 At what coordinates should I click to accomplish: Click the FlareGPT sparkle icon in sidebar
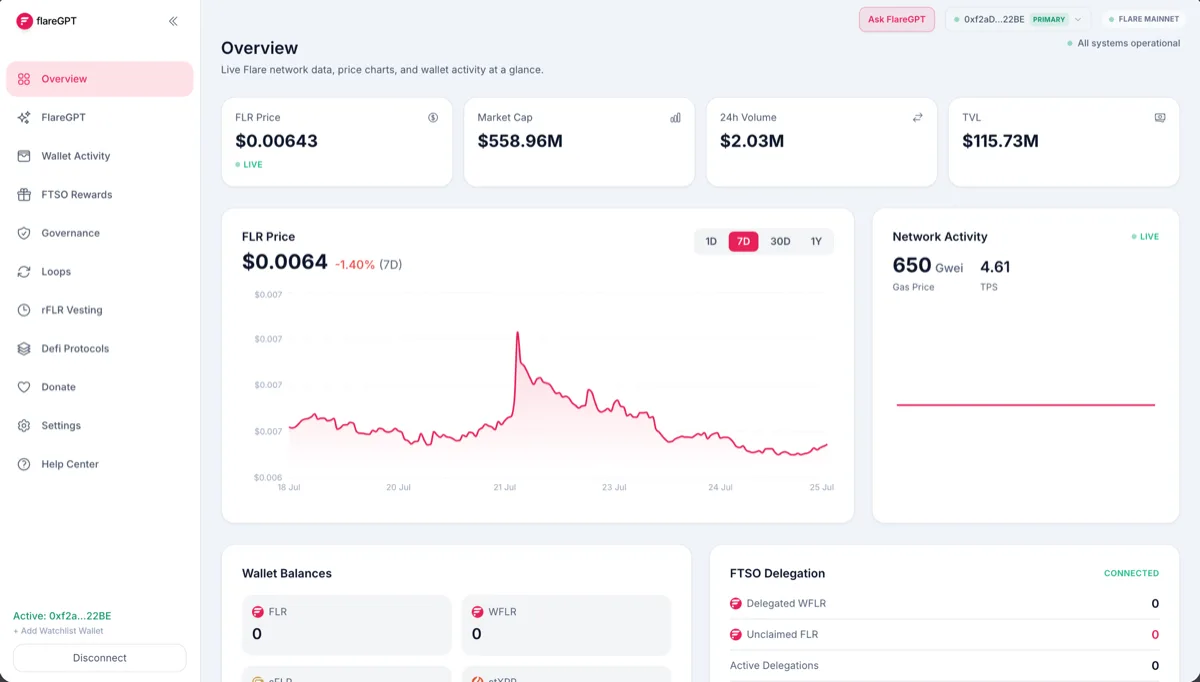pyautogui.click(x=24, y=117)
